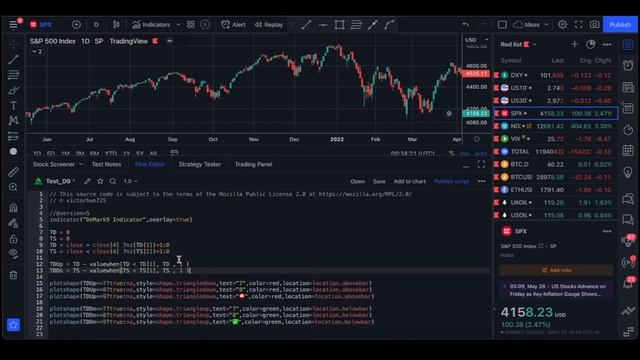Viewport: 640px width, 360px height.
Task: Click Add to chart
Action: [409, 181]
